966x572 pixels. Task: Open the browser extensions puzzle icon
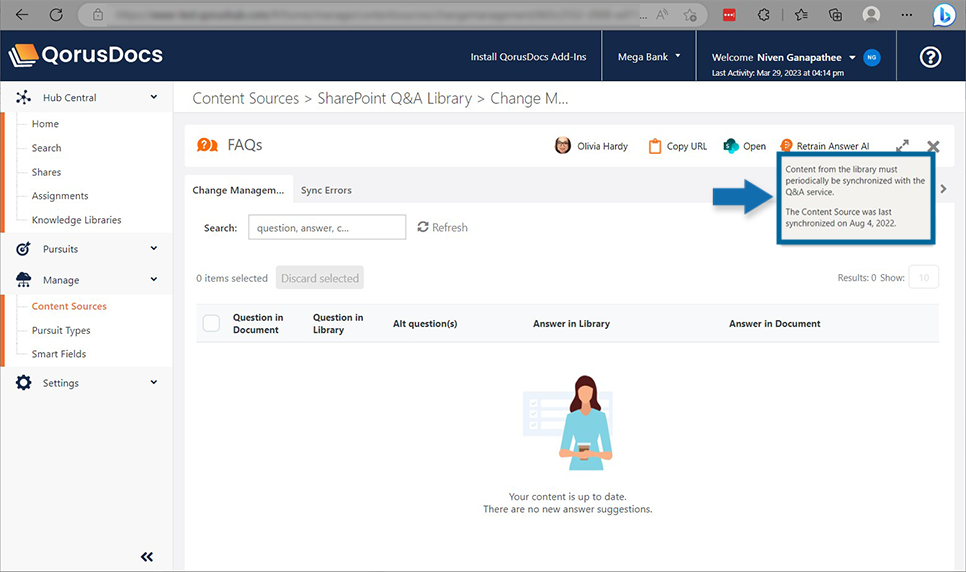(763, 14)
